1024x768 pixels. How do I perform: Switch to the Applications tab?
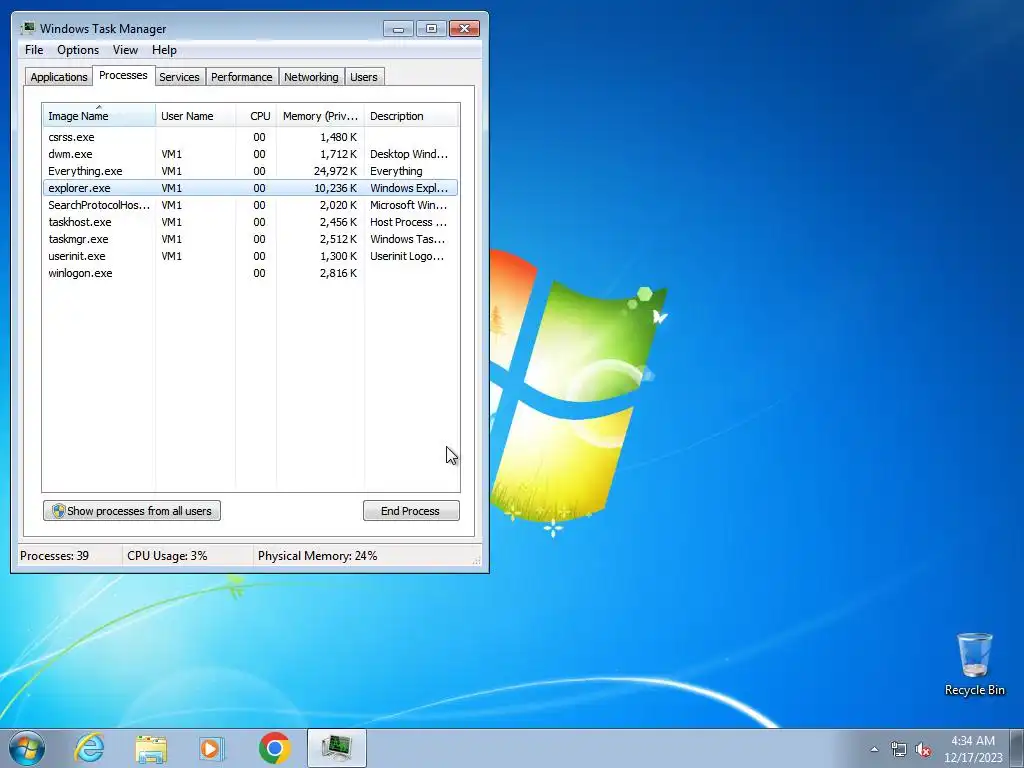(x=59, y=77)
